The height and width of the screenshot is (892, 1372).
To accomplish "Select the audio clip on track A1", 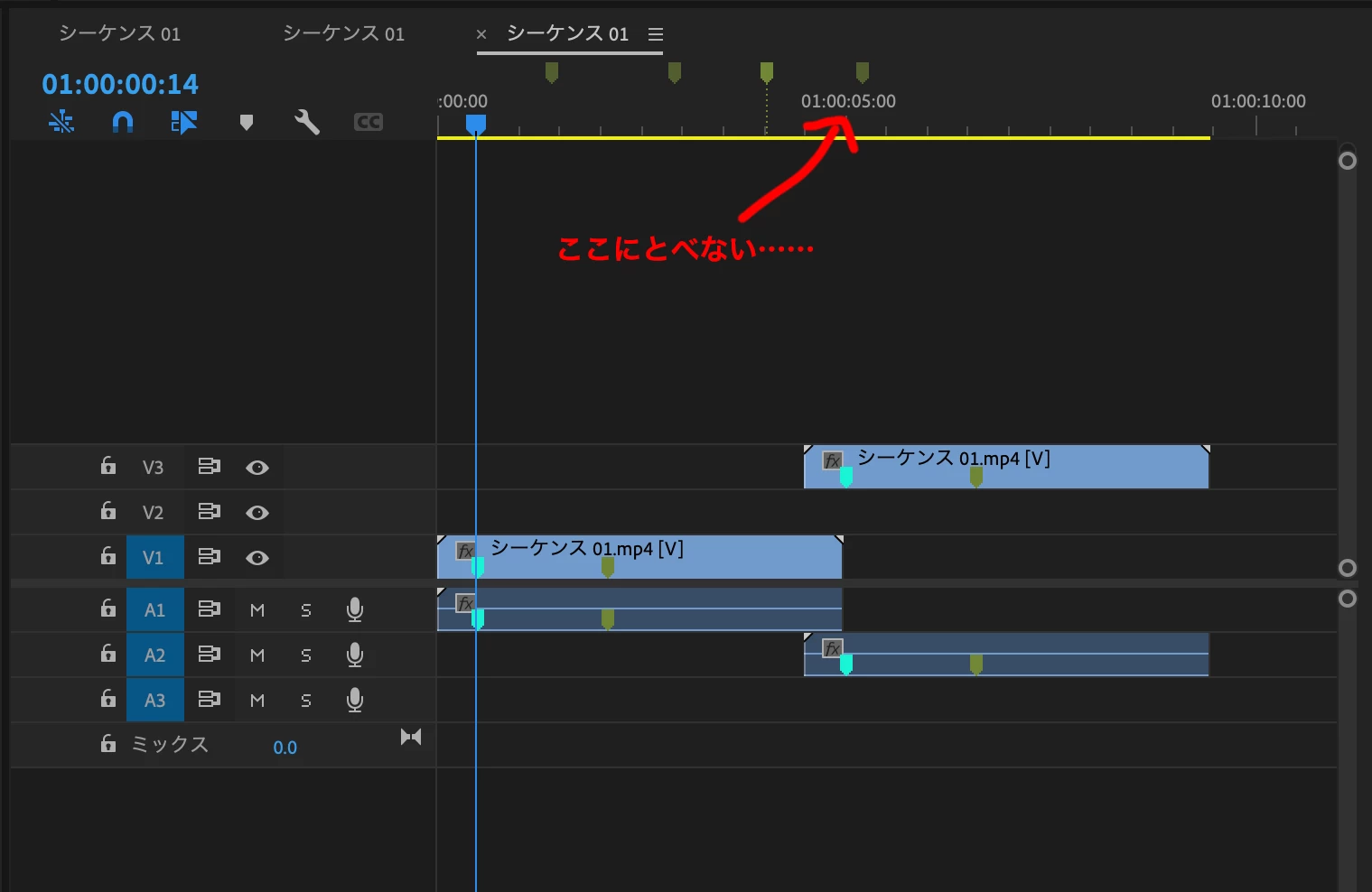I will pyautogui.click(x=639, y=609).
